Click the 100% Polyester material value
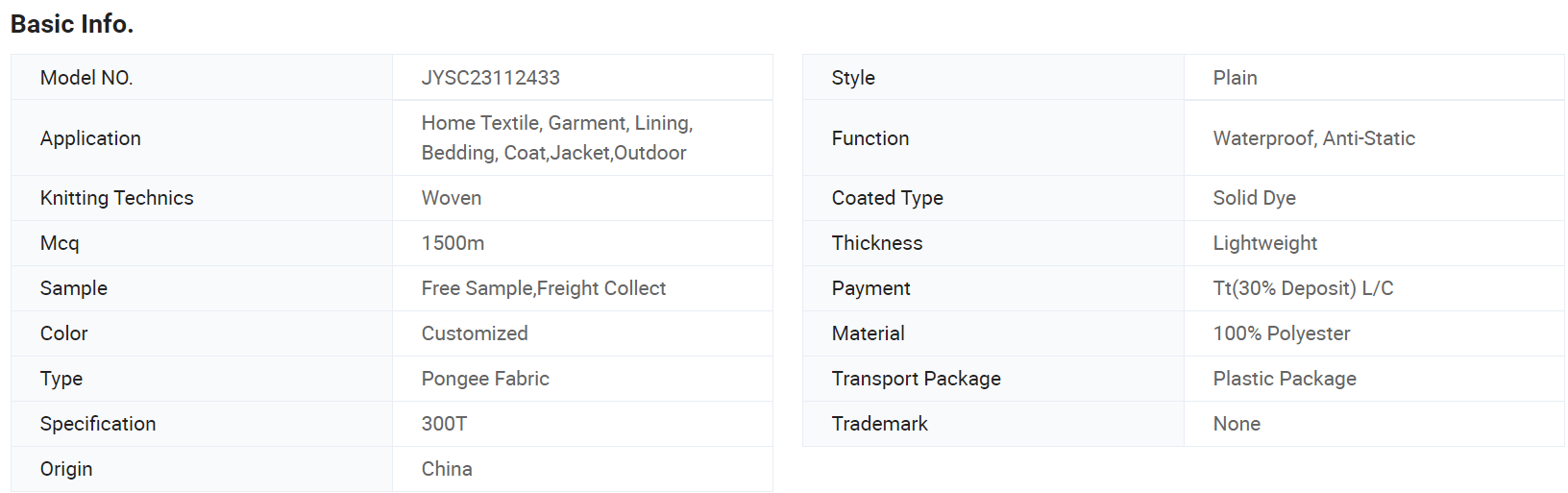1568x493 pixels. (1281, 333)
